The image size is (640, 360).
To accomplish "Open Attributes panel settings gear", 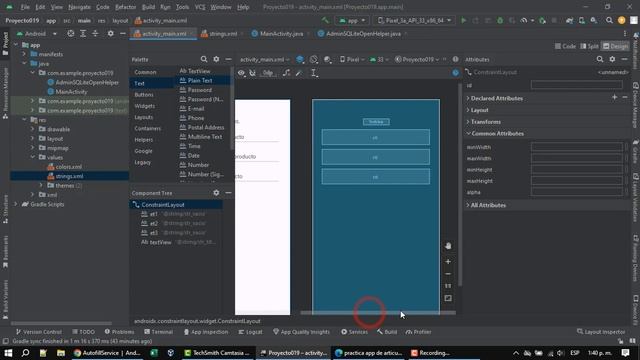I will [x=612, y=59].
